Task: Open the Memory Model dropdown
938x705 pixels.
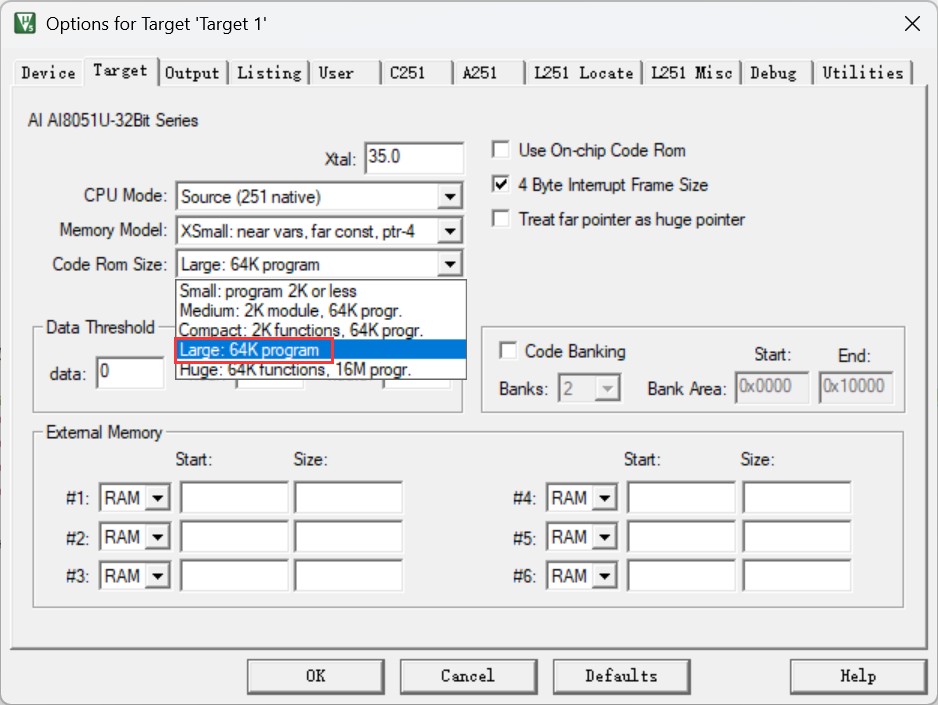Action: (x=449, y=231)
